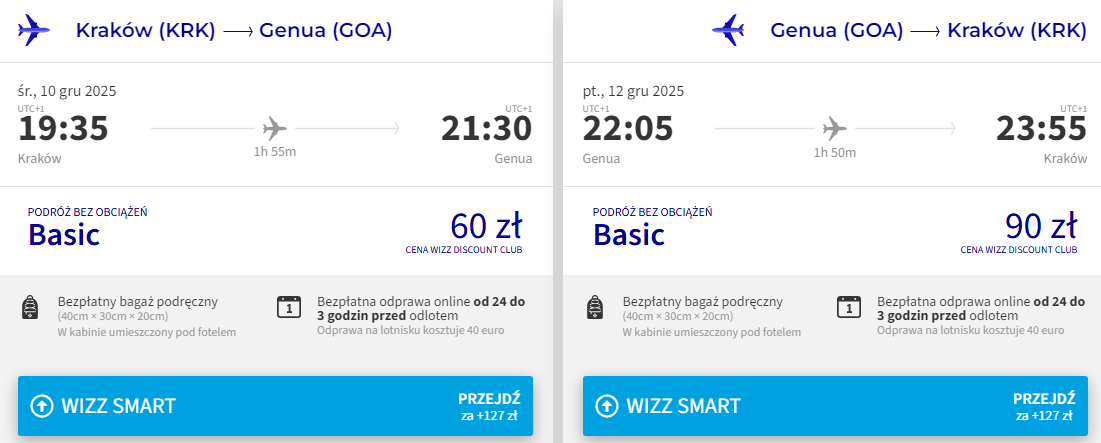Image resolution: width=1101 pixels, height=443 pixels.
Task: Click the up-arrow icon on right WIZZ SMART
Action: coord(607,406)
